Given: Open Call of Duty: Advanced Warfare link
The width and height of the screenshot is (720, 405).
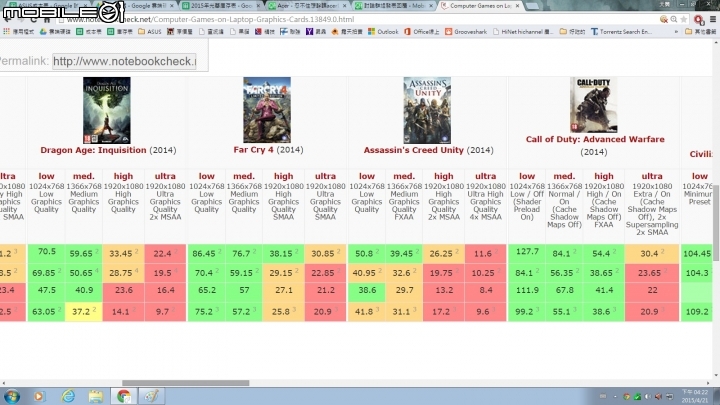Looking at the screenshot, I should pyautogui.click(x=595, y=139).
